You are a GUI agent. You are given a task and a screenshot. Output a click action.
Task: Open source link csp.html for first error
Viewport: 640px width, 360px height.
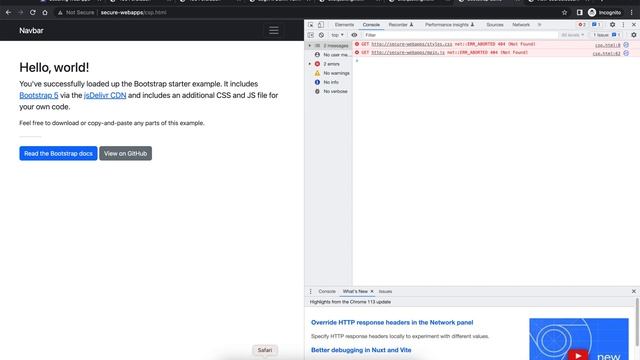[607, 45]
